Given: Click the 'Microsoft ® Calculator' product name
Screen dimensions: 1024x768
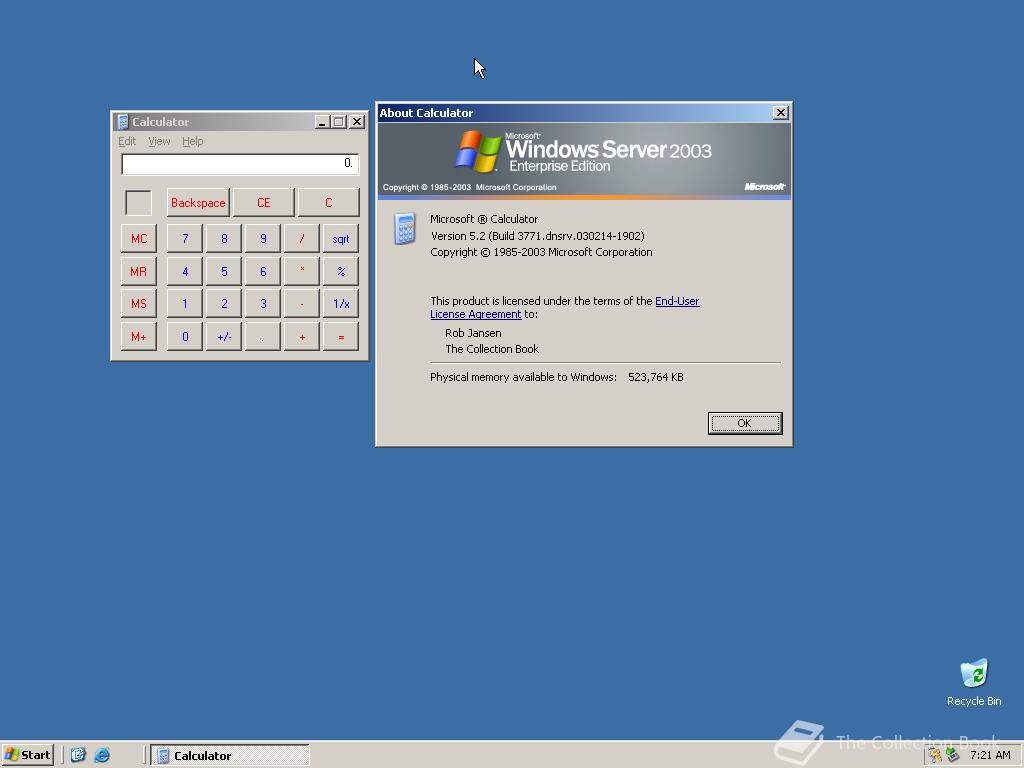Looking at the screenshot, I should point(484,219).
